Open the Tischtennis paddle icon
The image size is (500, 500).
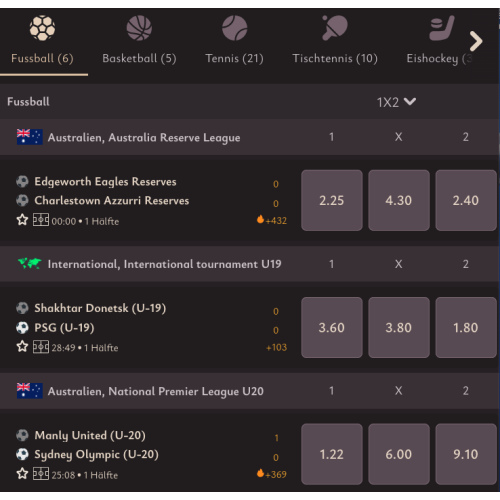[x=335, y=28]
